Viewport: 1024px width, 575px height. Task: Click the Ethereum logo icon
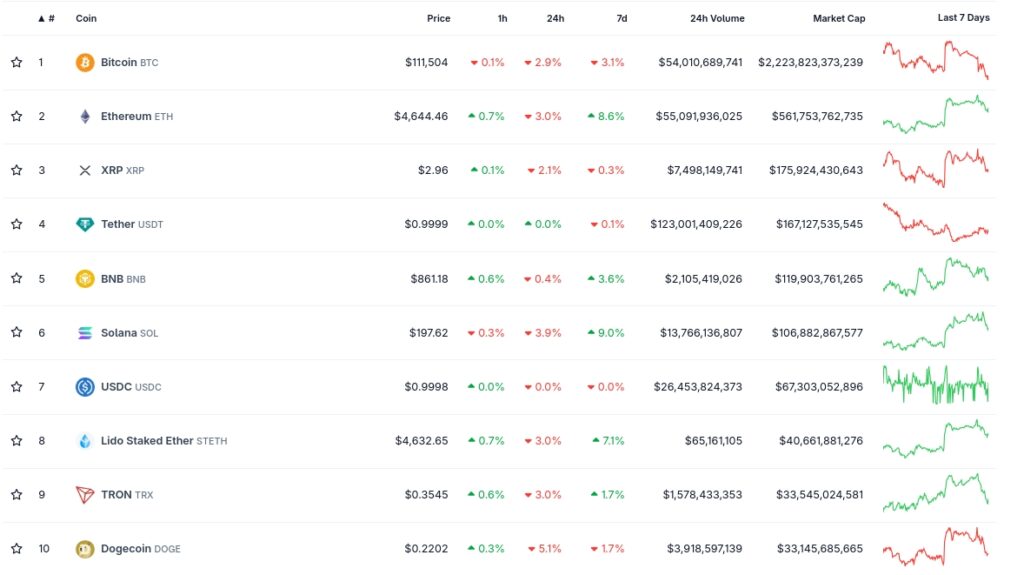tap(85, 116)
